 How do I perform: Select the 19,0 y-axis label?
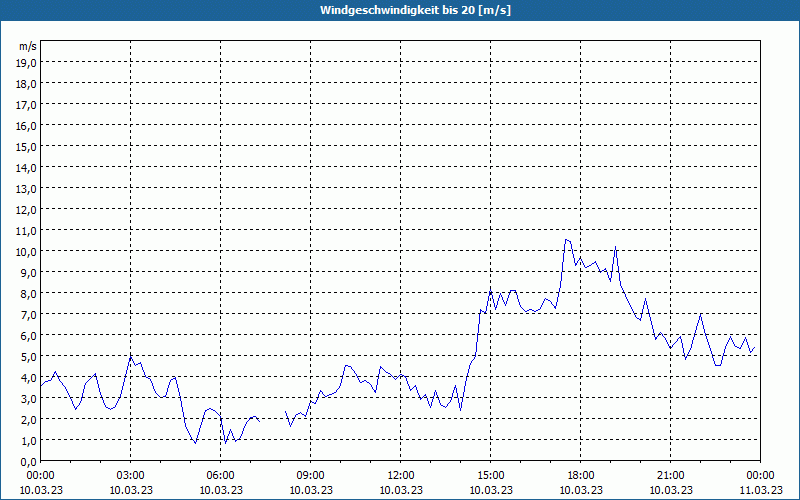pyautogui.click(x=26, y=62)
